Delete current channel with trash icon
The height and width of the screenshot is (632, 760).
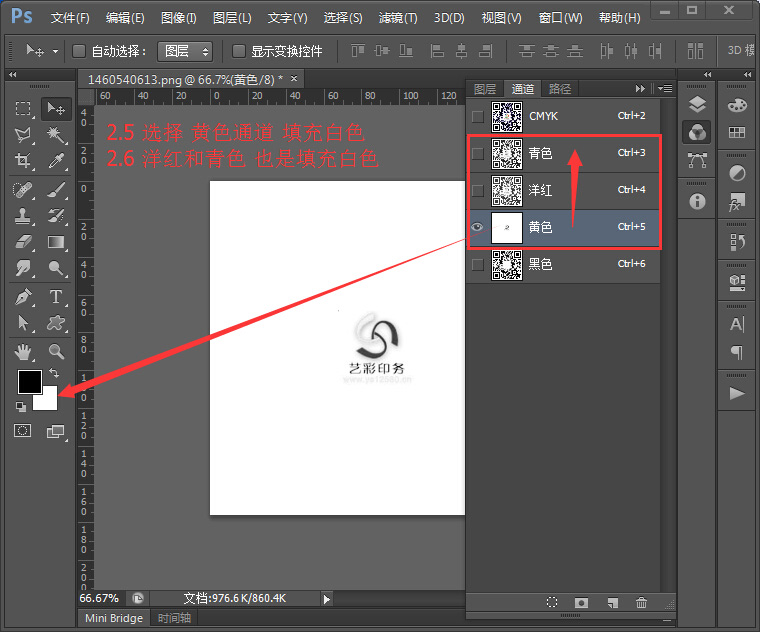pos(642,603)
